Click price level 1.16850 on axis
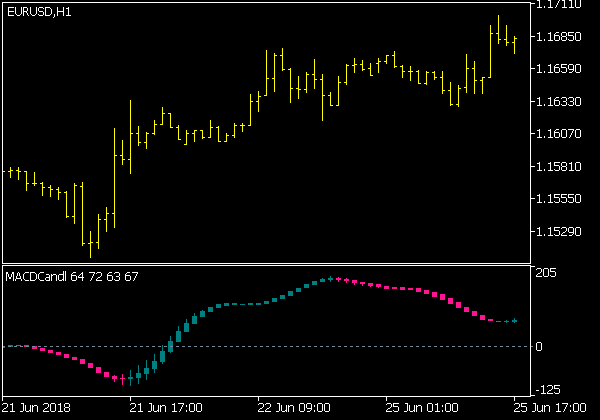Viewport: 600px width, 420px height. click(x=558, y=37)
